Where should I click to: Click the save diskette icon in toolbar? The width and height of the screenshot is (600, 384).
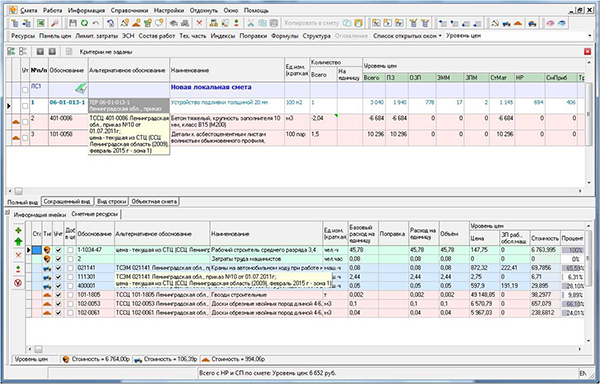[73, 23]
